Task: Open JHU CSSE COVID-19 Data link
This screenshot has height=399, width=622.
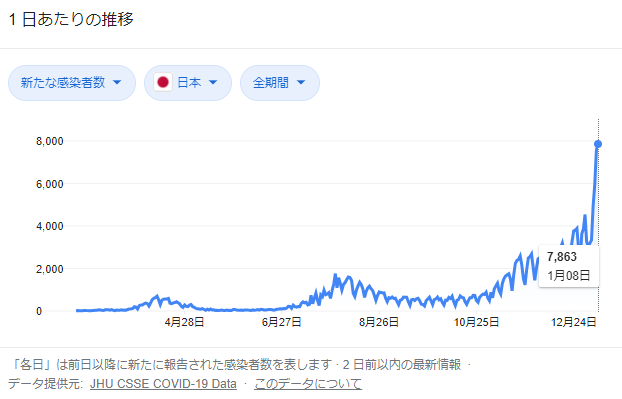Action: coord(163,384)
